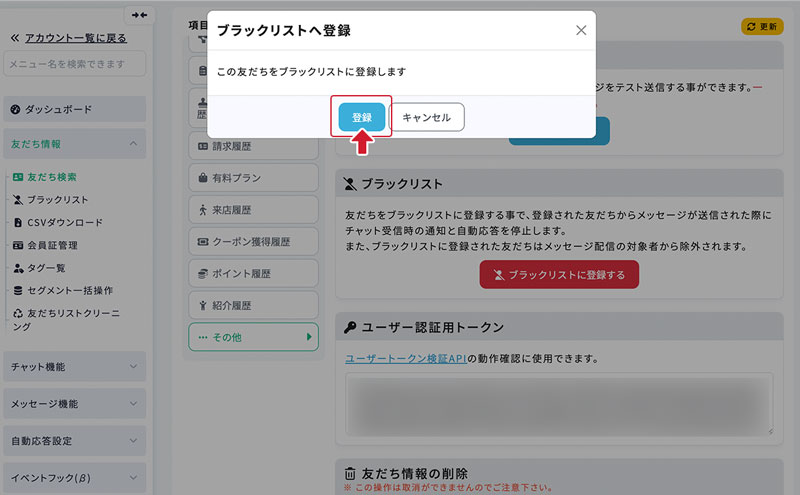The width and height of the screenshot is (800, 495).
Task: Click the キャンセル button in dialog
Action: click(426, 117)
